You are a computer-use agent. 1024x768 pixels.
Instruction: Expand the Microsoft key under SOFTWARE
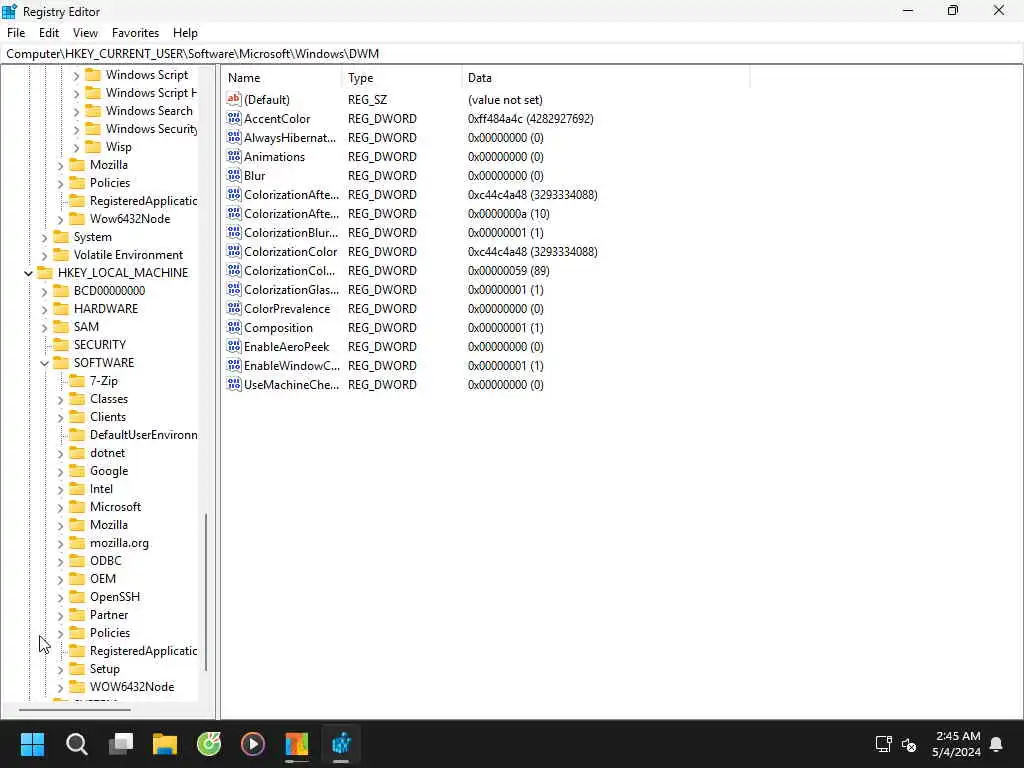(61, 507)
